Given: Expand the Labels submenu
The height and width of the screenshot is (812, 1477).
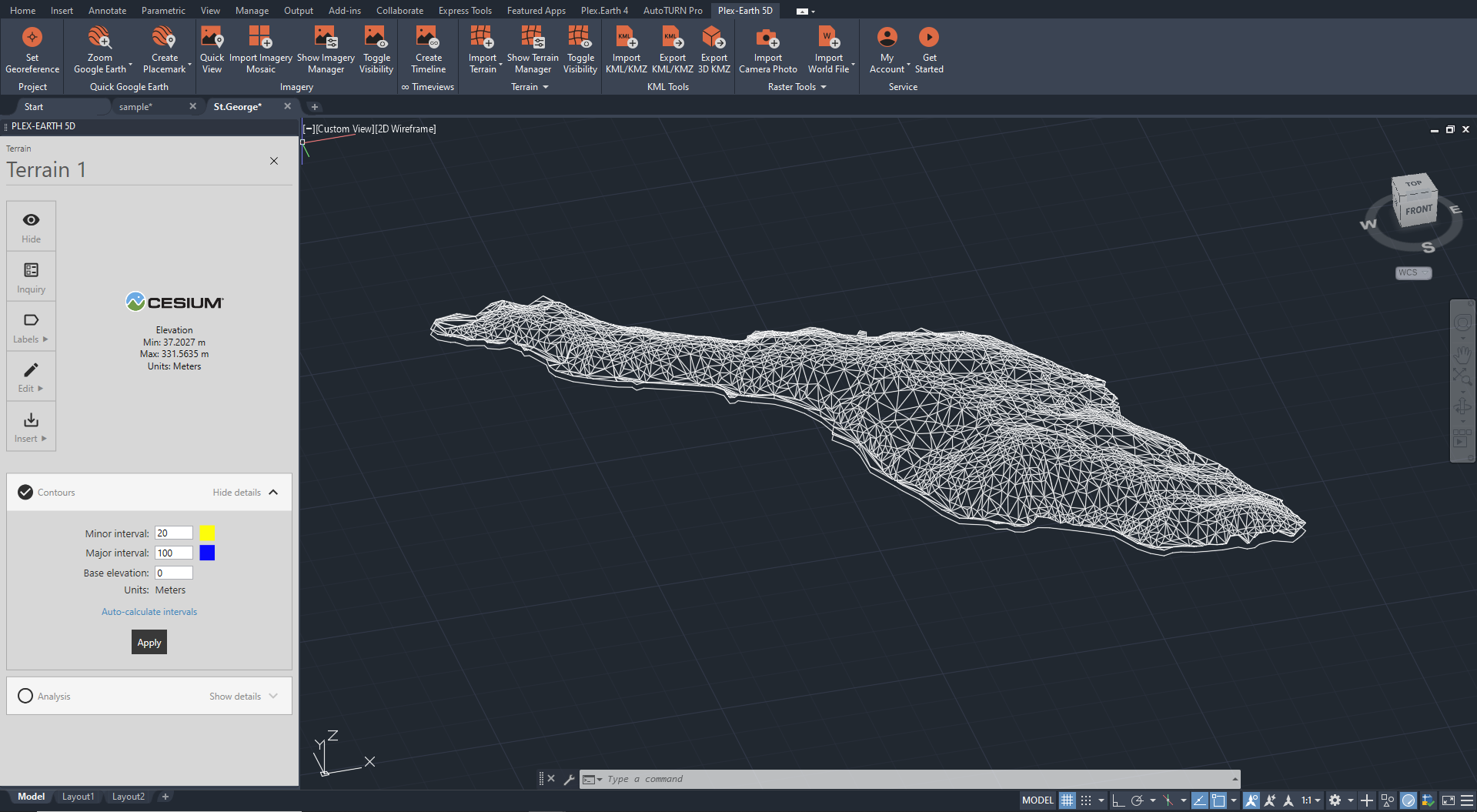Looking at the screenshot, I should tap(31, 327).
